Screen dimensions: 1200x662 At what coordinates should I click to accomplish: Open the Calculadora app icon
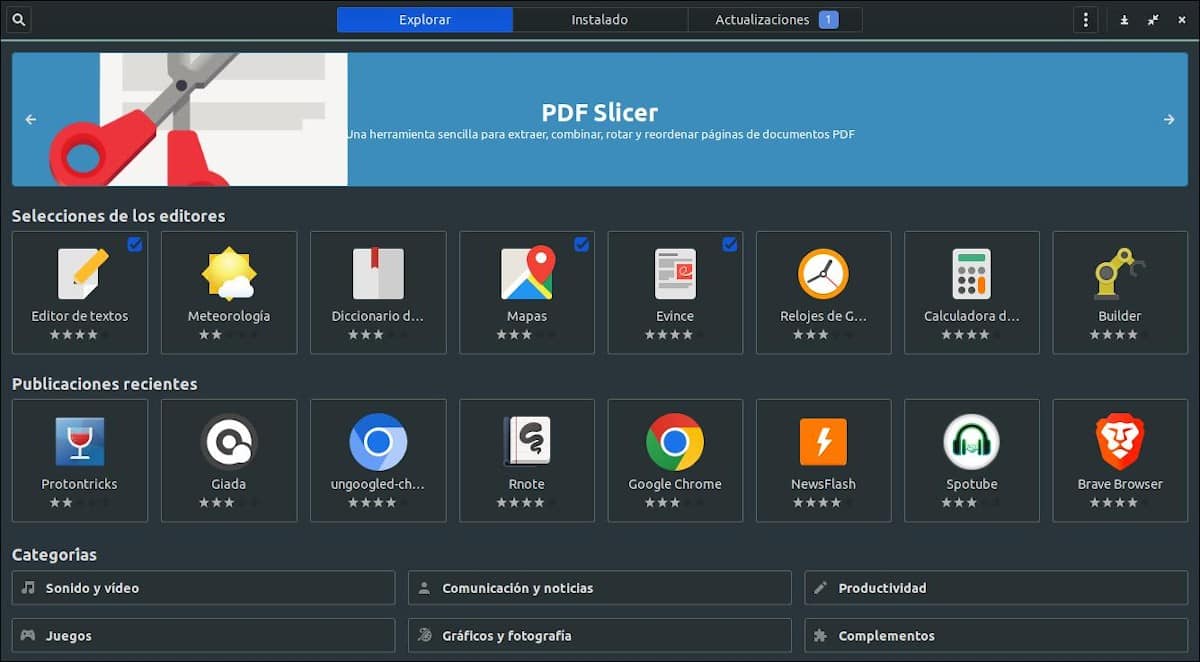tap(972, 273)
